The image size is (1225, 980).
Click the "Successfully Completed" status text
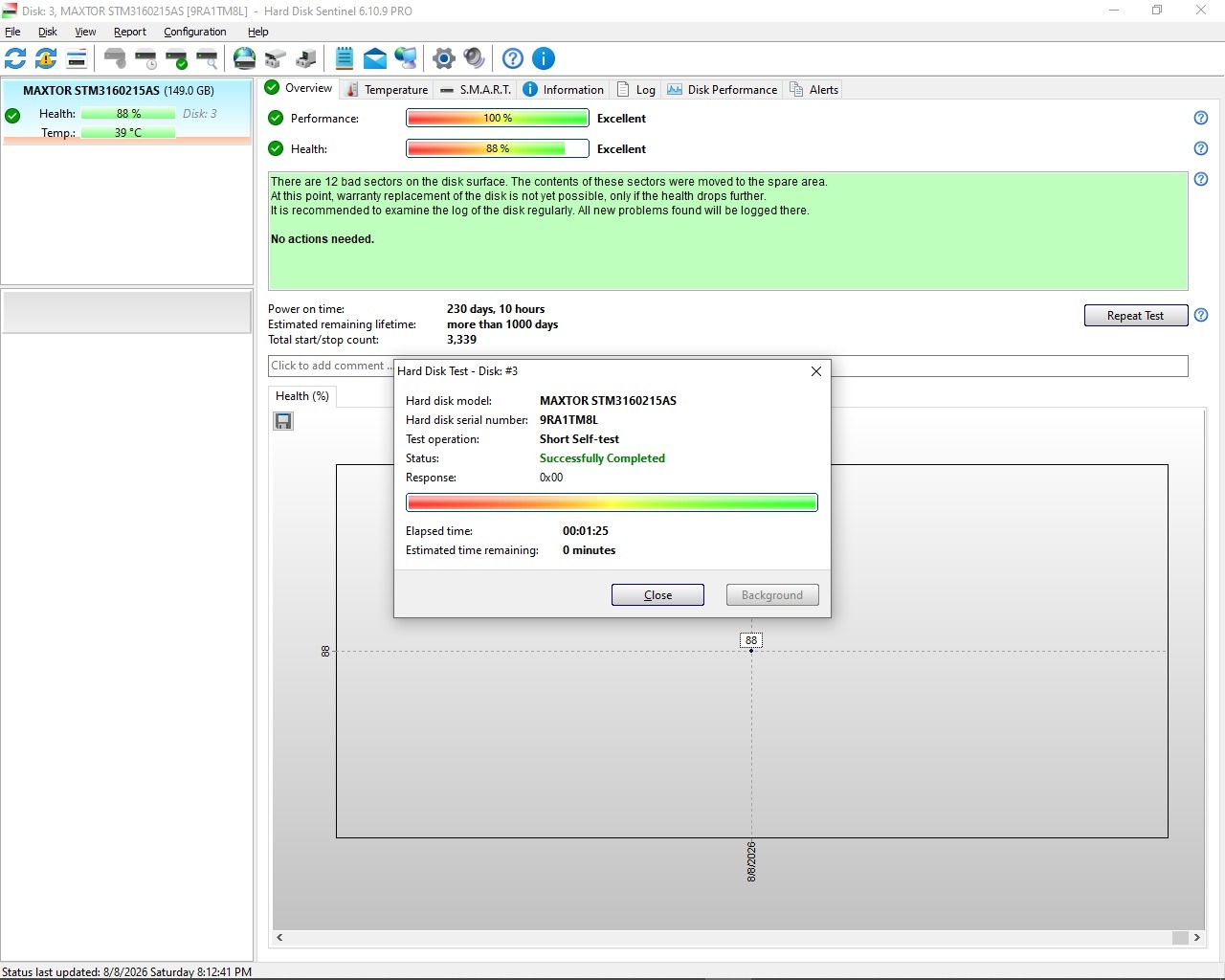[x=602, y=458]
